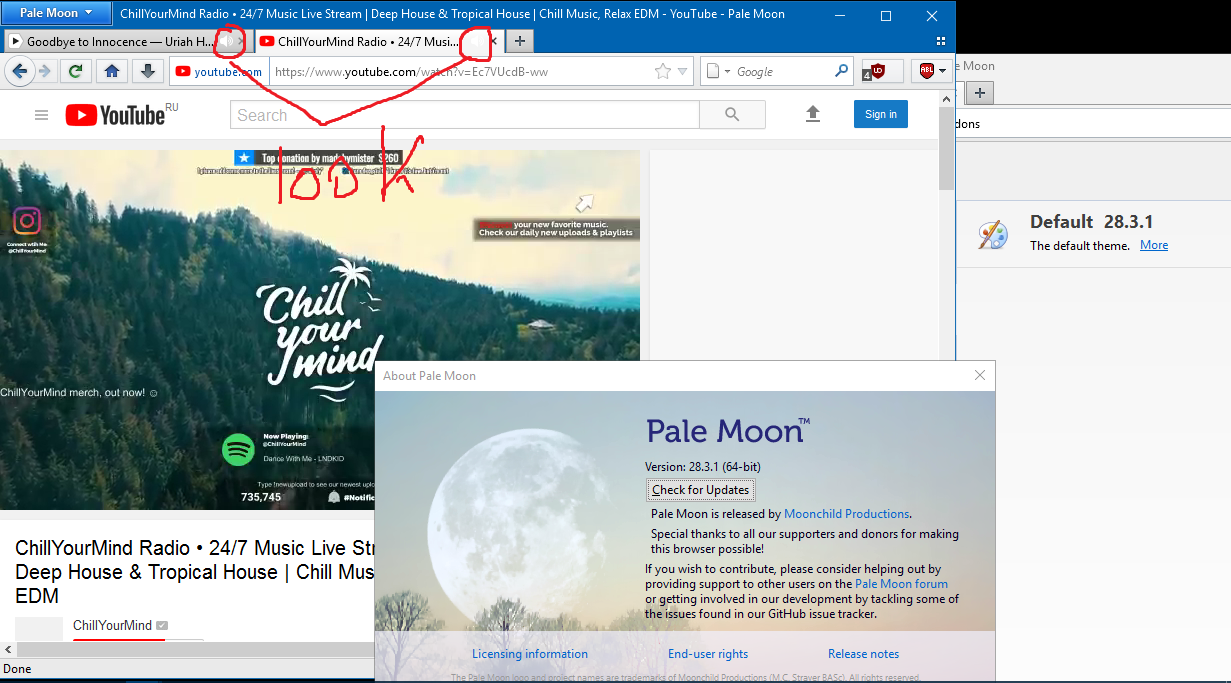This screenshot has height=683, width=1231.
Task: Click the search magnifier in browser toolbar
Action: pyautogui.click(x=842, y=71)
